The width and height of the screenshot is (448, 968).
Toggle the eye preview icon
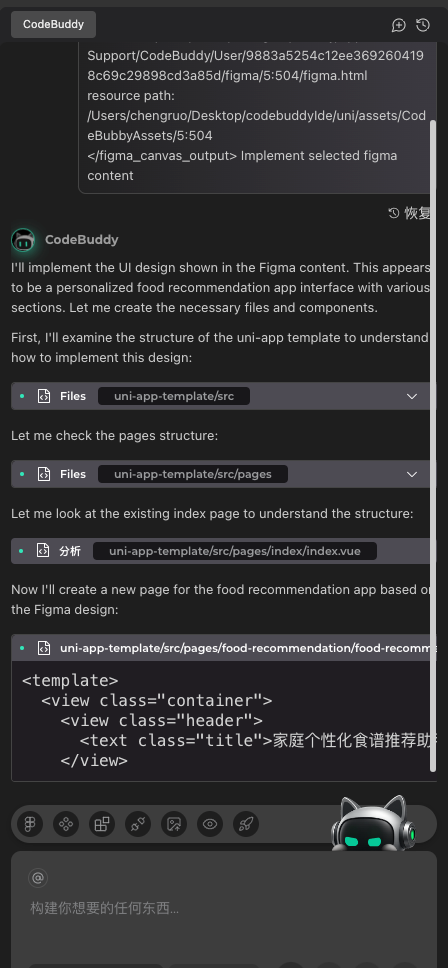[210, 824]
